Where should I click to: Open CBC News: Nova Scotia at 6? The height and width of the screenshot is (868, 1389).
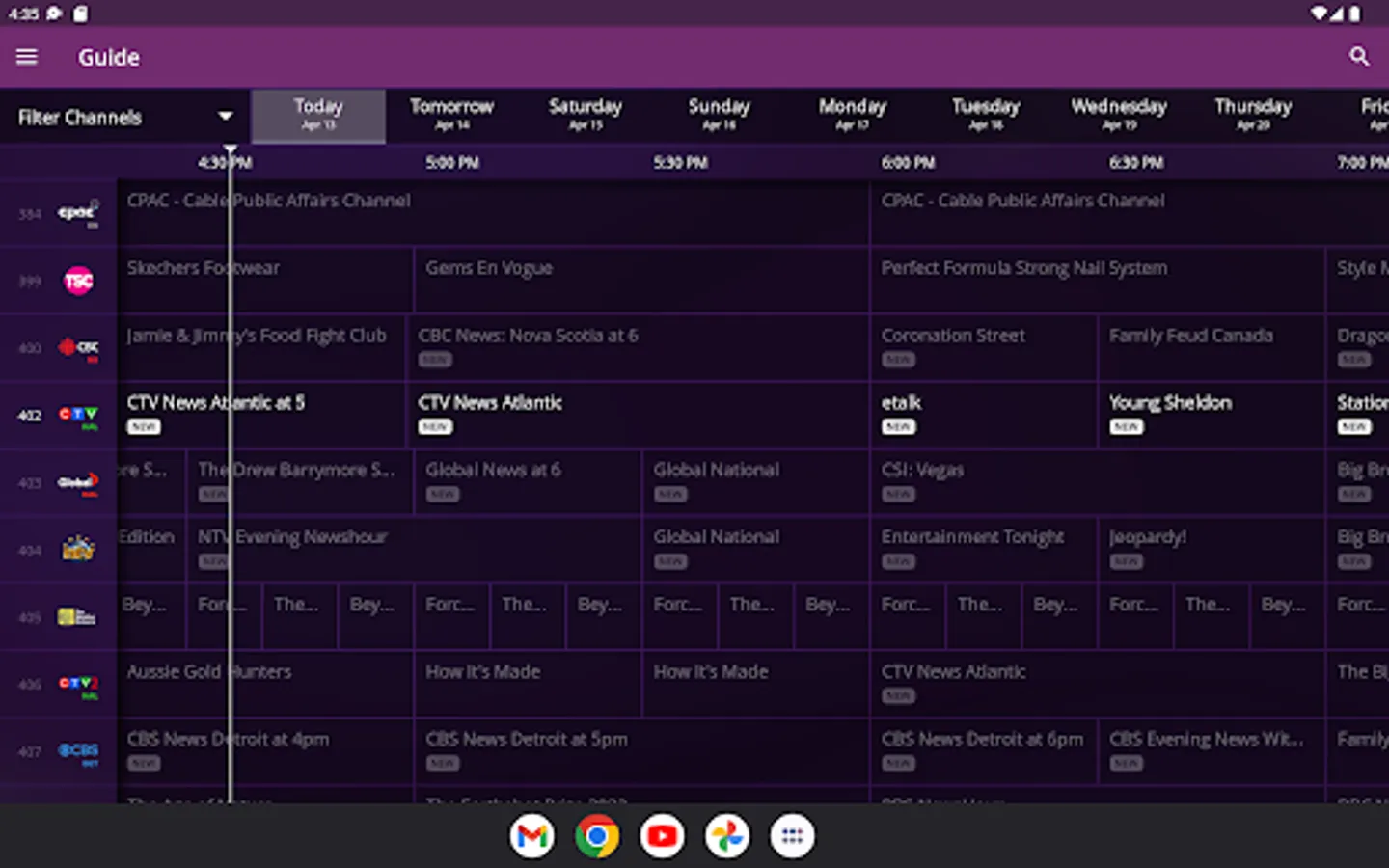coord(639,347)
